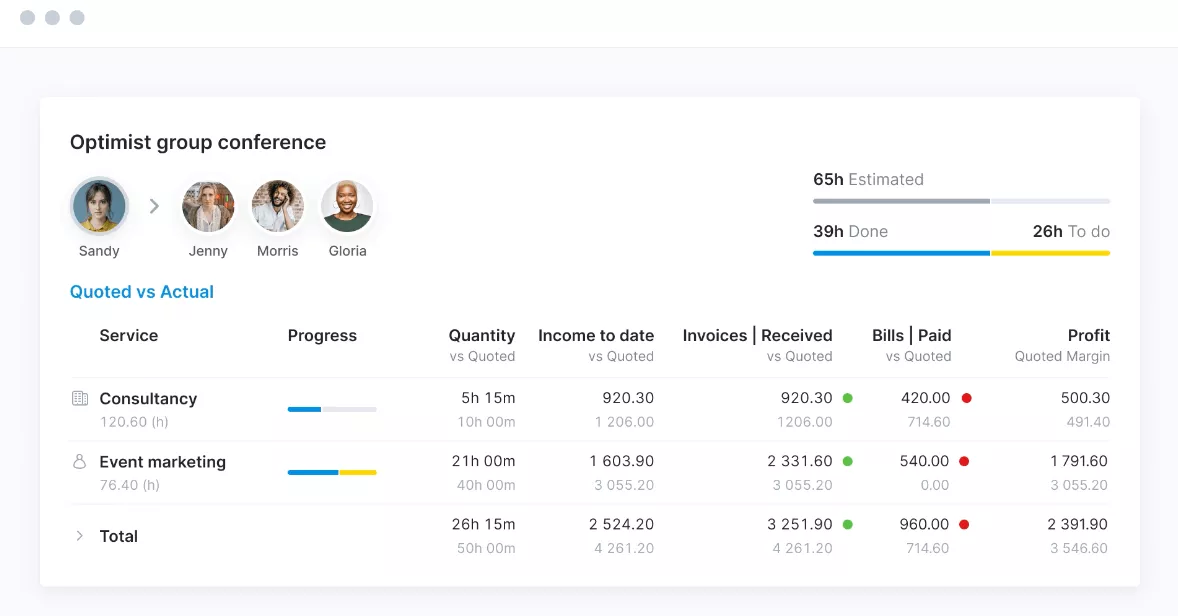
Task: Click the Event marketing person icon
Action: coord(80,462)
